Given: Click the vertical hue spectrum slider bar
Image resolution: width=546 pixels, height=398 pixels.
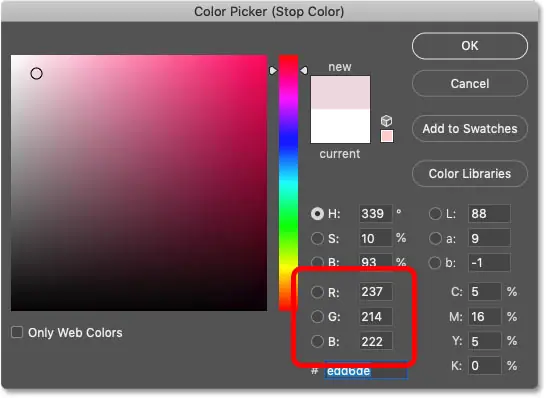Looking at the screenshot, I should point(288,183).
